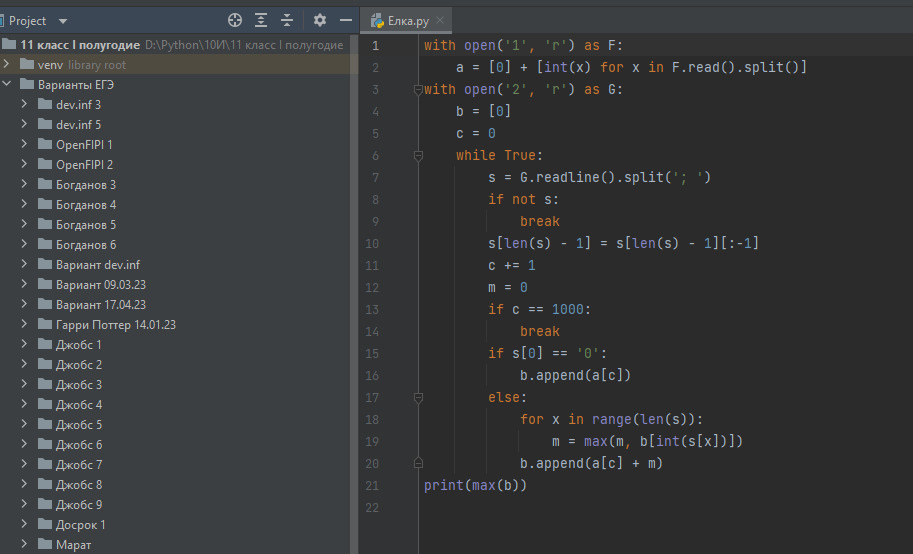Fold the else block at line 17

click(x=418, y=398)
